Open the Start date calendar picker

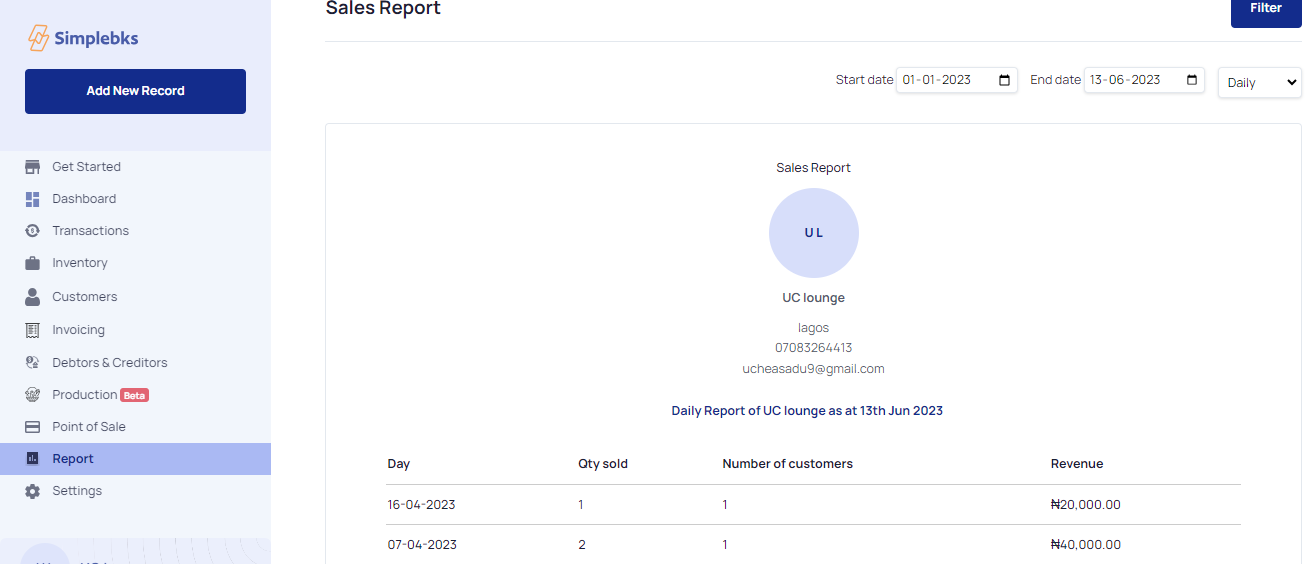[1004, 80]
